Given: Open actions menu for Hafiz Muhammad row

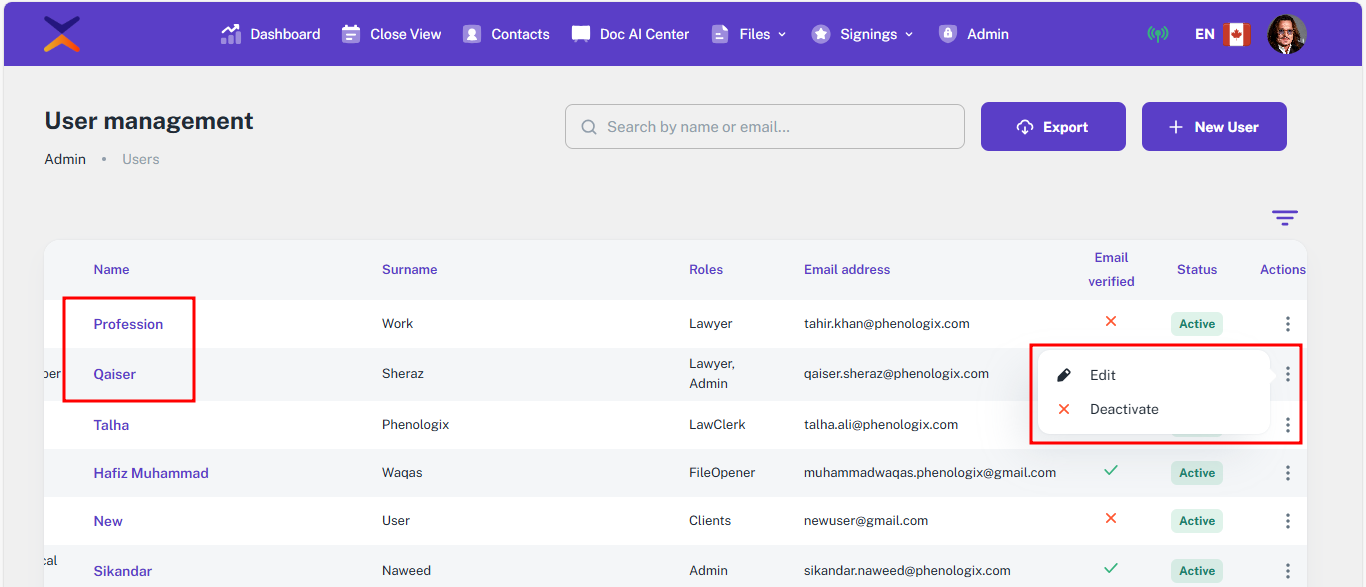Looking at the screenshot, I should (x=1287, y=473).
